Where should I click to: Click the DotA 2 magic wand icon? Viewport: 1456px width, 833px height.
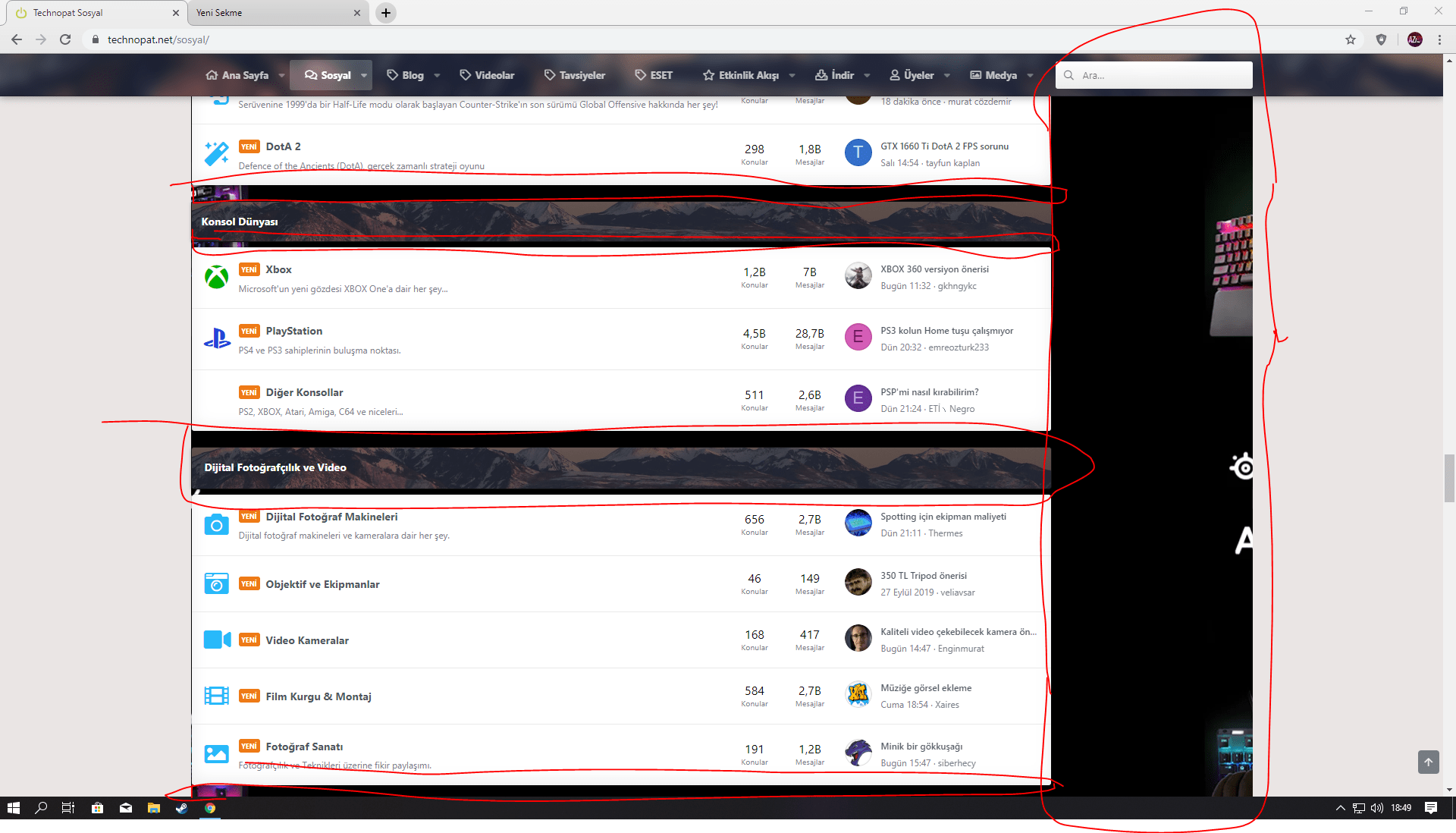[216, 154]
